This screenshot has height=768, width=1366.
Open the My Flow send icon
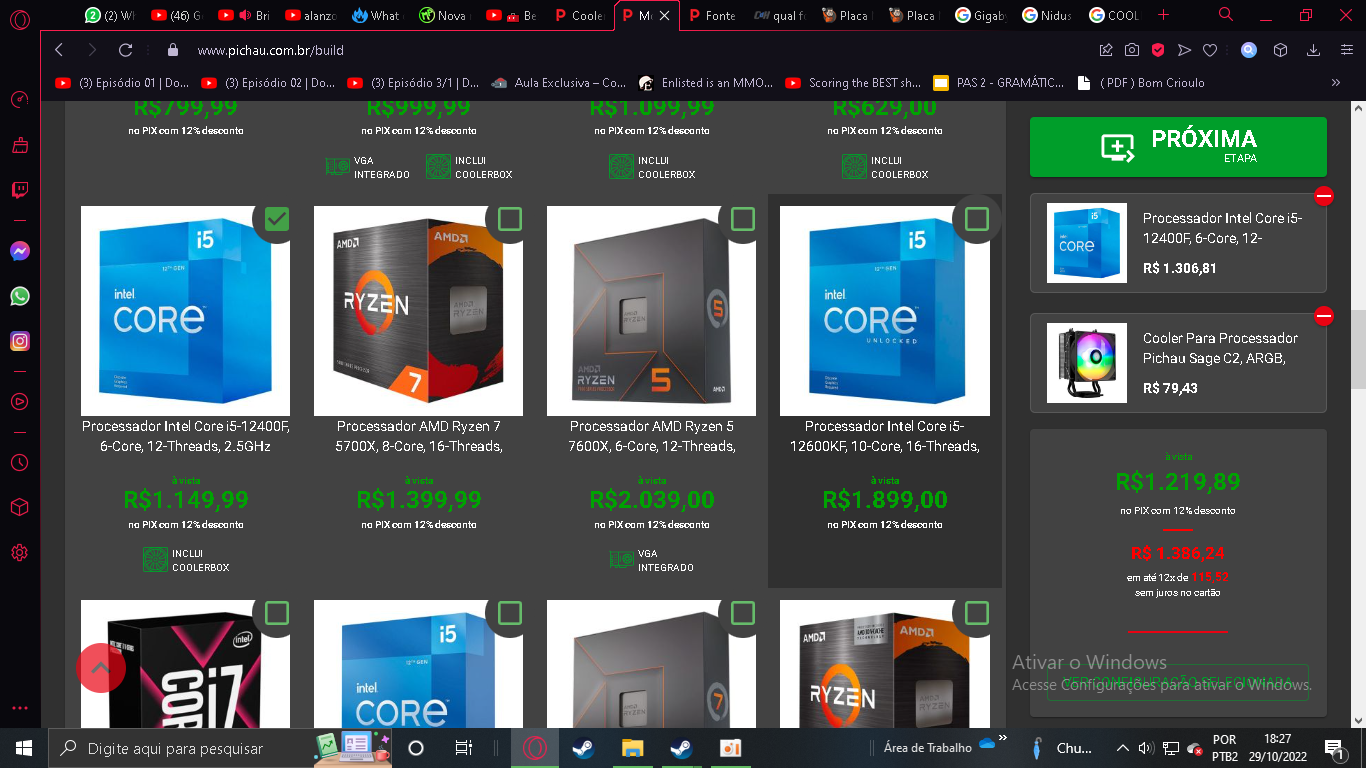coord(1184,50)
